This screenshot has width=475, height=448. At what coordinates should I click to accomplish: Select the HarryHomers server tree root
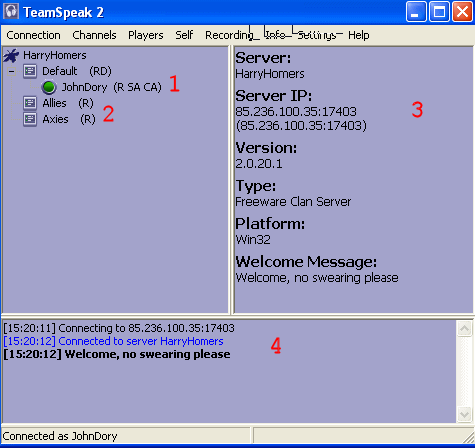(x=55, y=55)
